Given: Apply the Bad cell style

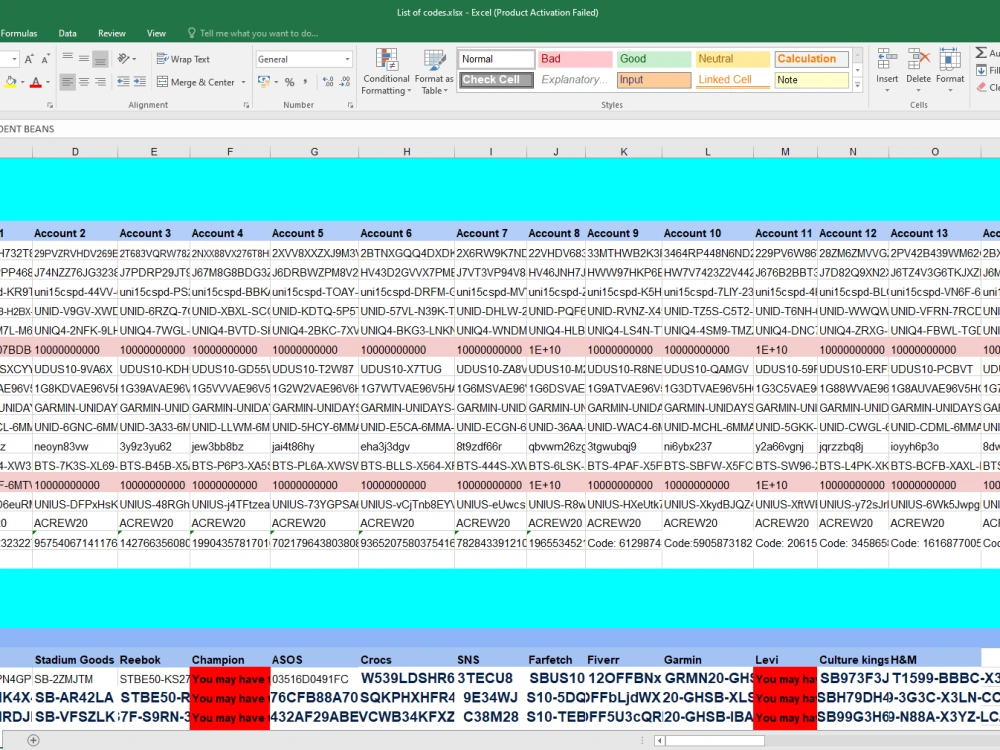Looking at the screenshot, I should (x=575, y=59).
